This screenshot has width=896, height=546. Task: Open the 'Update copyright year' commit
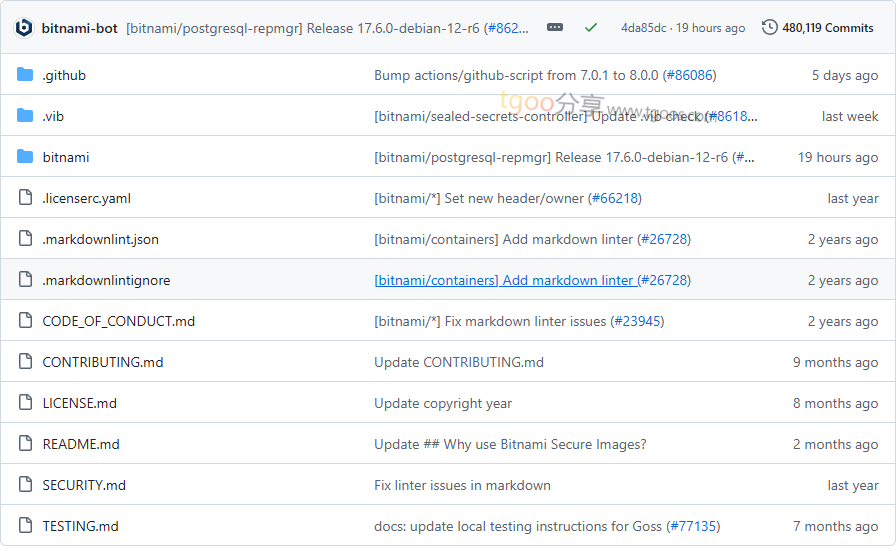443,403
